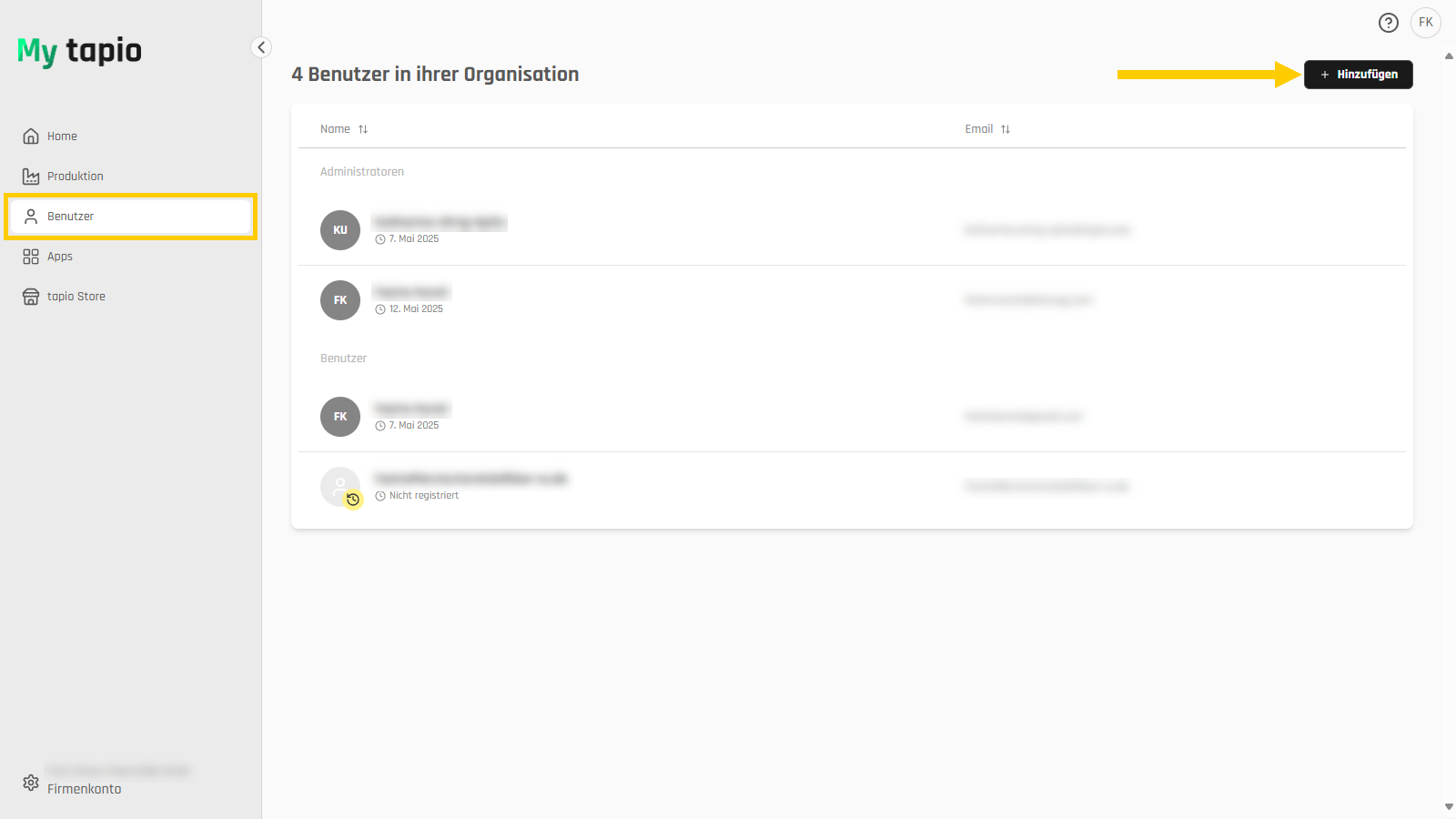Sort users by Name column arrows
The image size is (1456, 819).
(363, 129)
